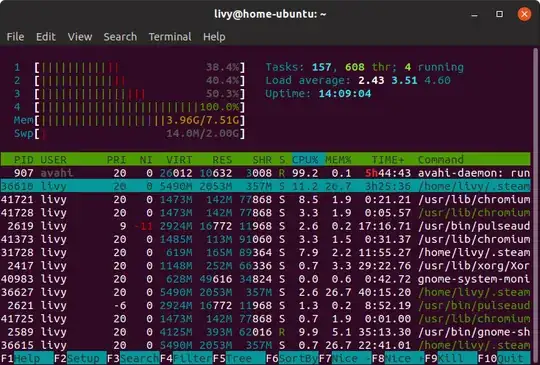Image resolution: width=540 pixels, height=365 pixels.
Task: Click F9 Kill in the function bar
Action: (x=451, y=358)
